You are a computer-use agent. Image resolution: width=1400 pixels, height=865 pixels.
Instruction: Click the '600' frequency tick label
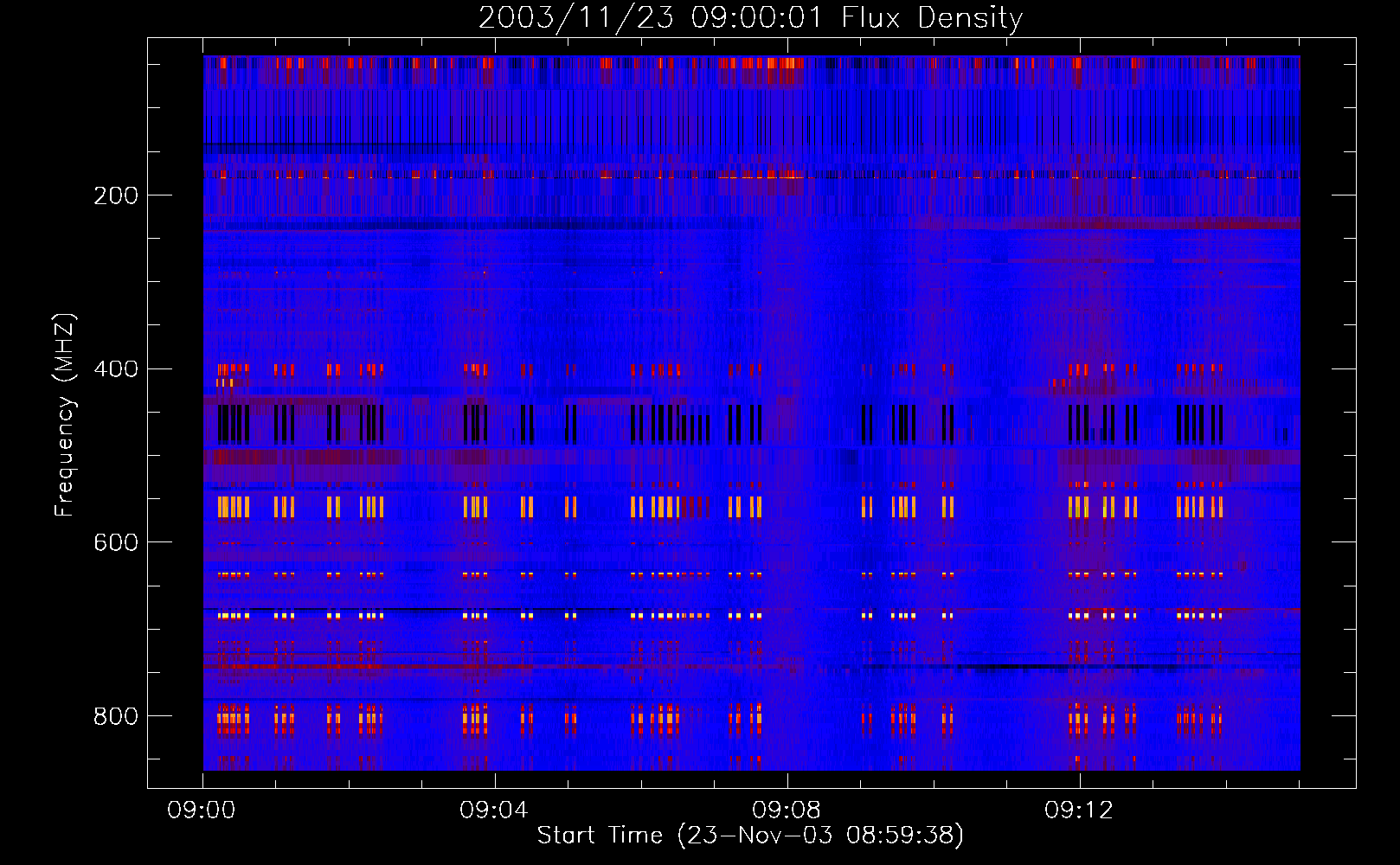(116, 542)
